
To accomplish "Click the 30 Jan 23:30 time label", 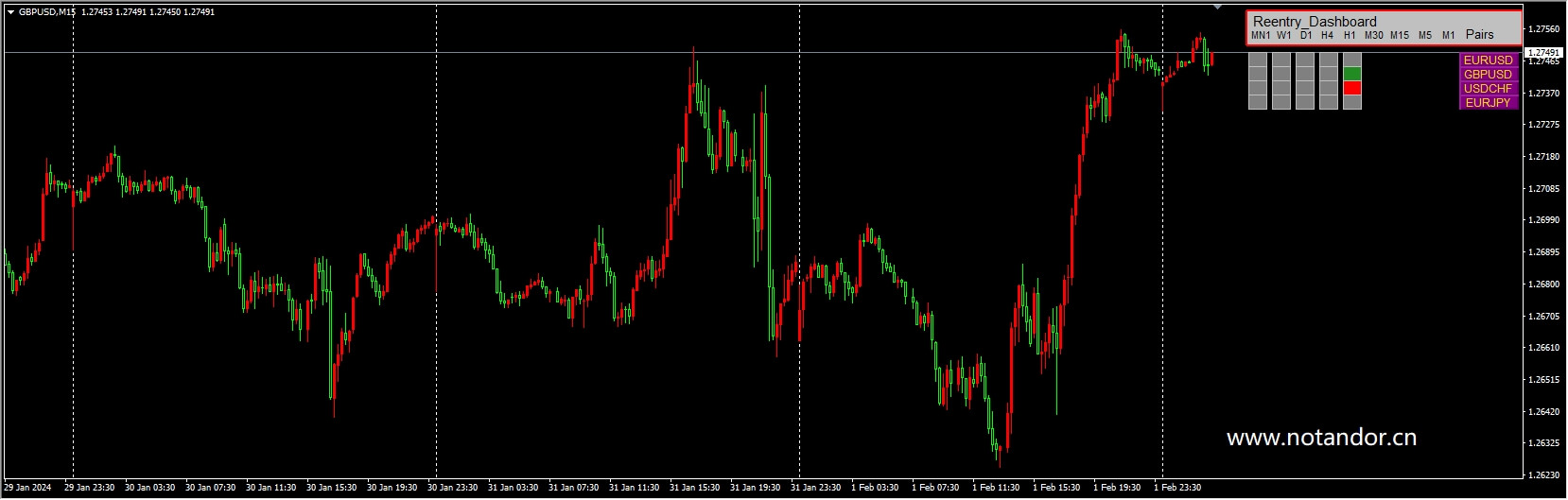I will [453, 489].
